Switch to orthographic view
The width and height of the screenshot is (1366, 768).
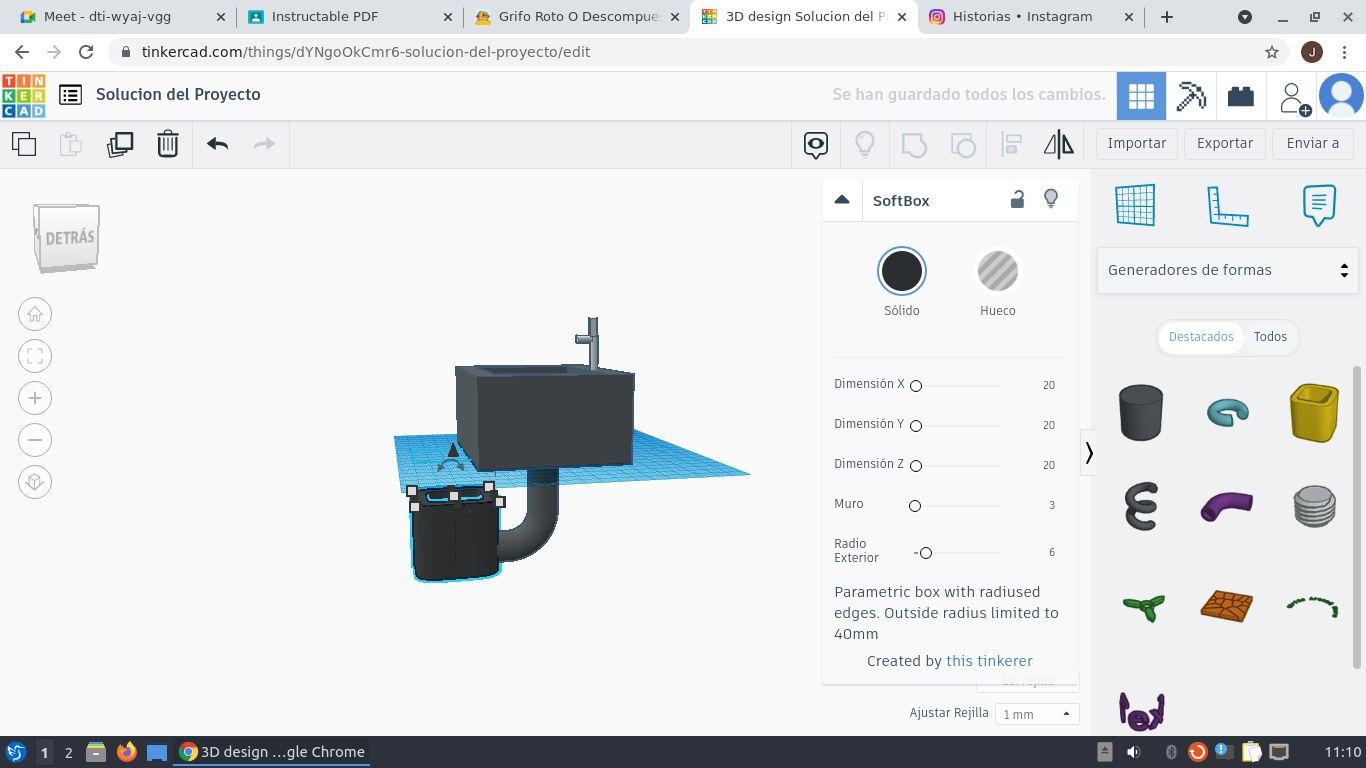pyautogui.click(x=35, y=482)
